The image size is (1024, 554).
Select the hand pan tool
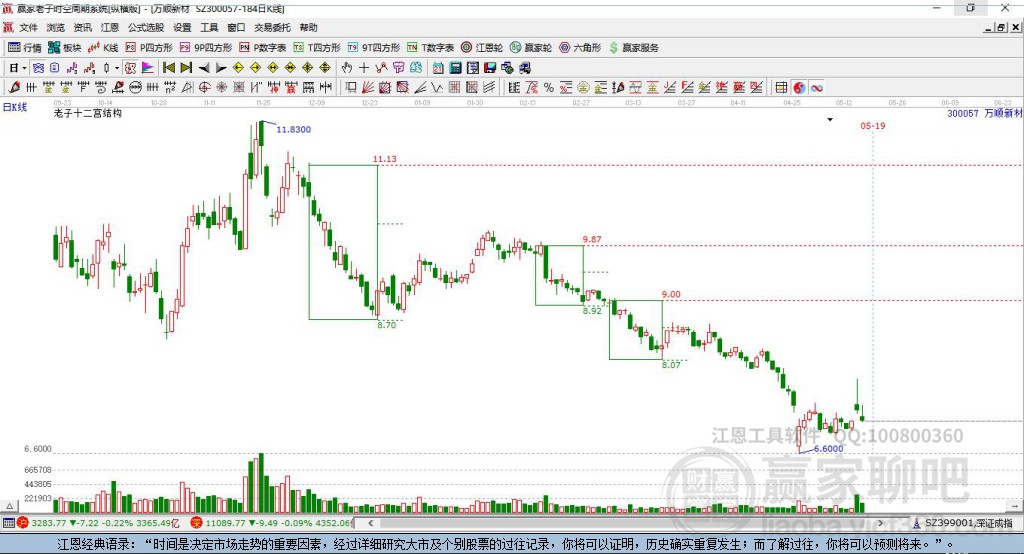coord(346,68)
